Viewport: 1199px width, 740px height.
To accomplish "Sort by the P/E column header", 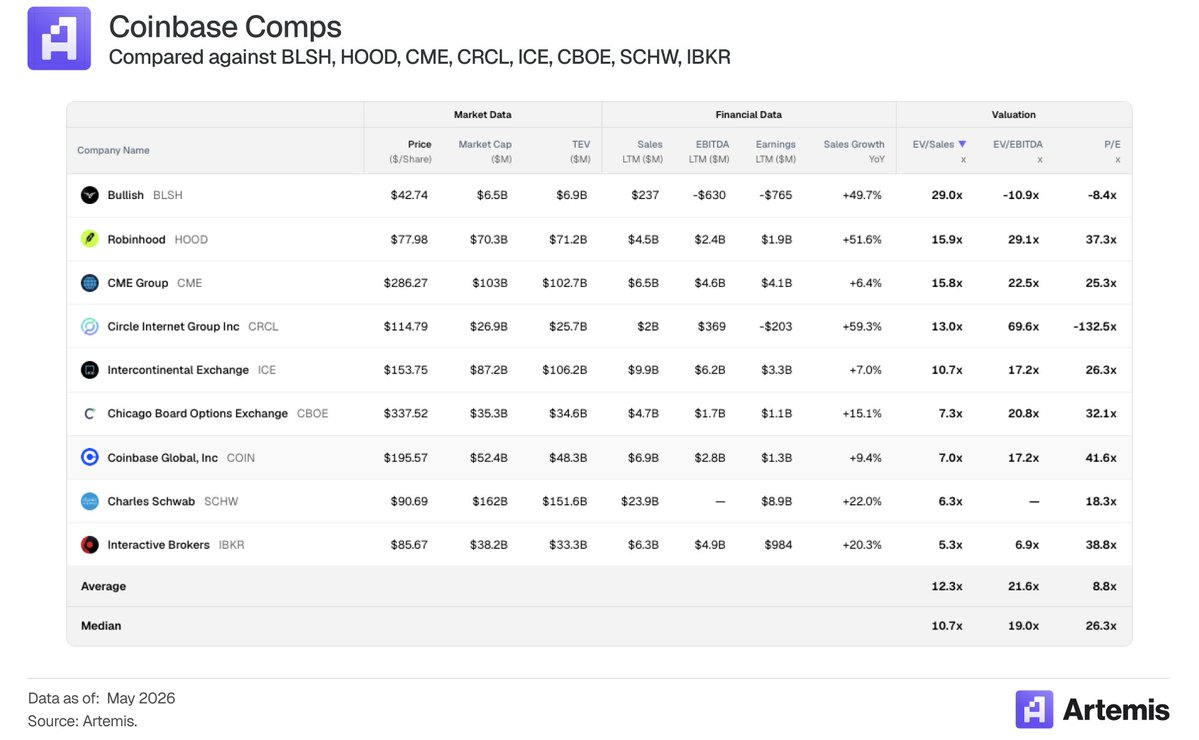I will click(1112, 151).
